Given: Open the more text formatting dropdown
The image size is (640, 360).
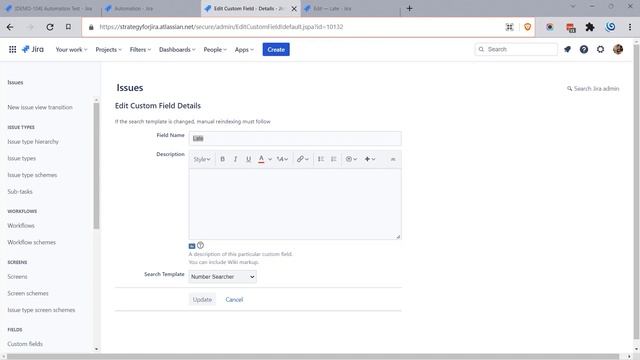Looking at the screenshot, I should click(282, 159).
